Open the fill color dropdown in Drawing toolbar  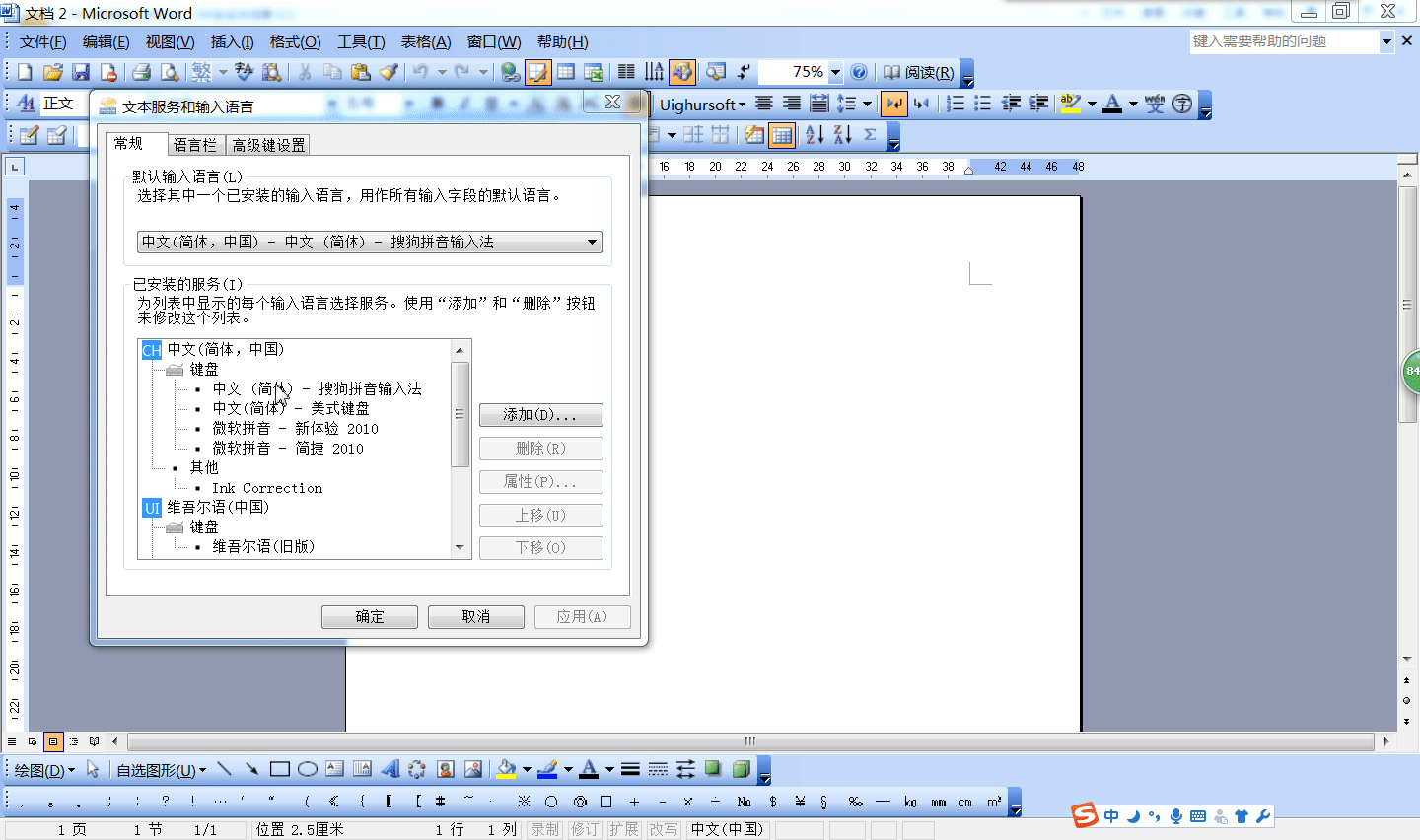(527, 769)
